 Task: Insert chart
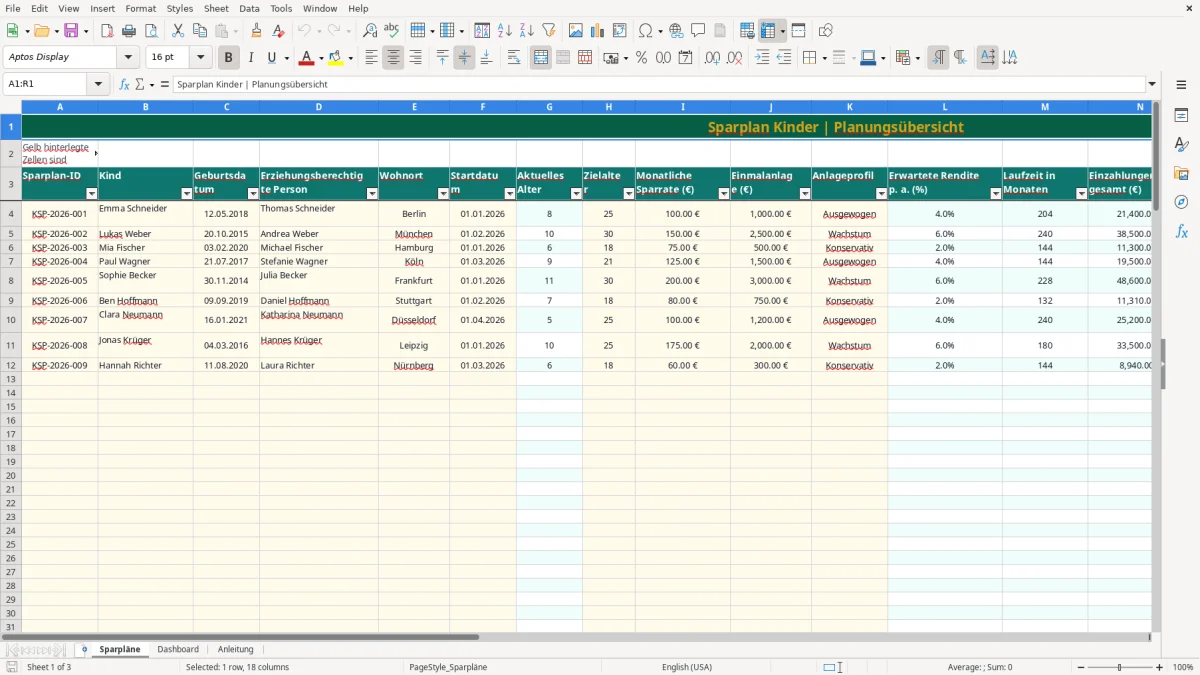click(x=598, y=31)
